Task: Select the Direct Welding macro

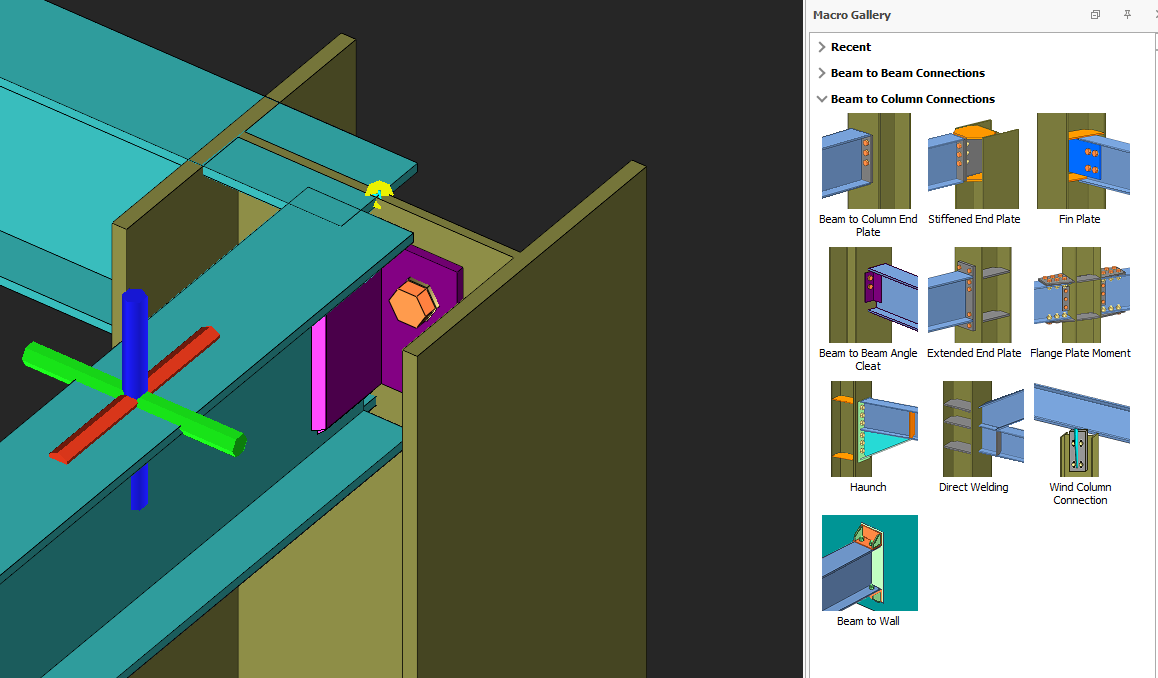Action: coord(973,429)
